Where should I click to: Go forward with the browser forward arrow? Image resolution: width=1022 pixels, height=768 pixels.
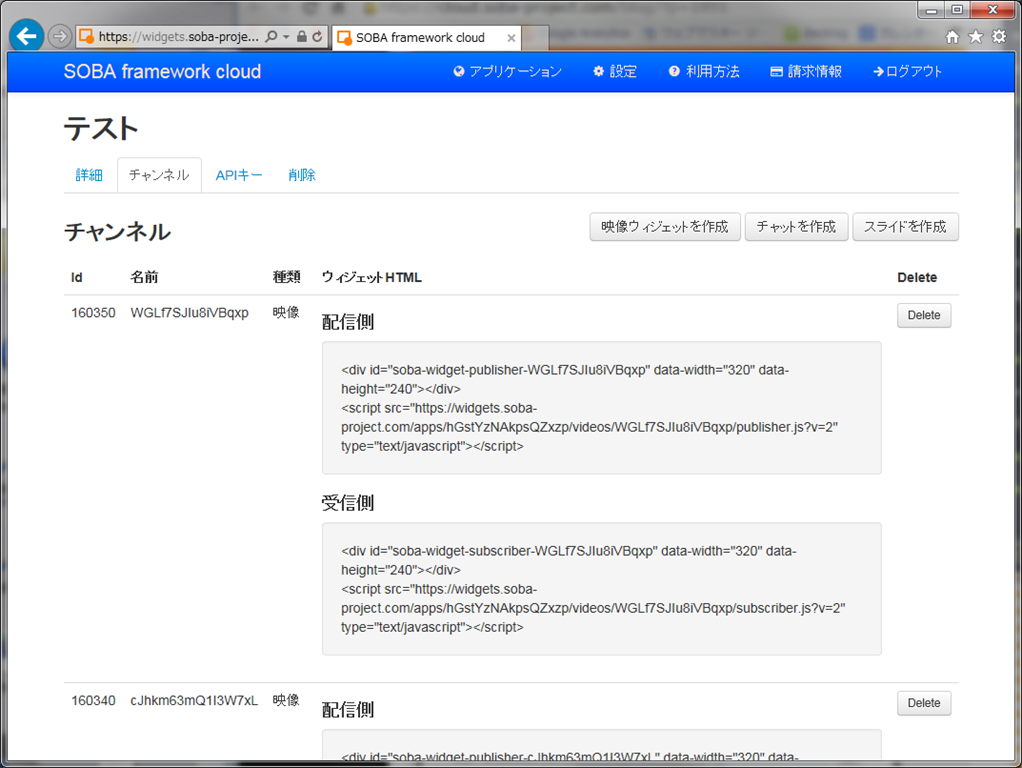point(60,37)
